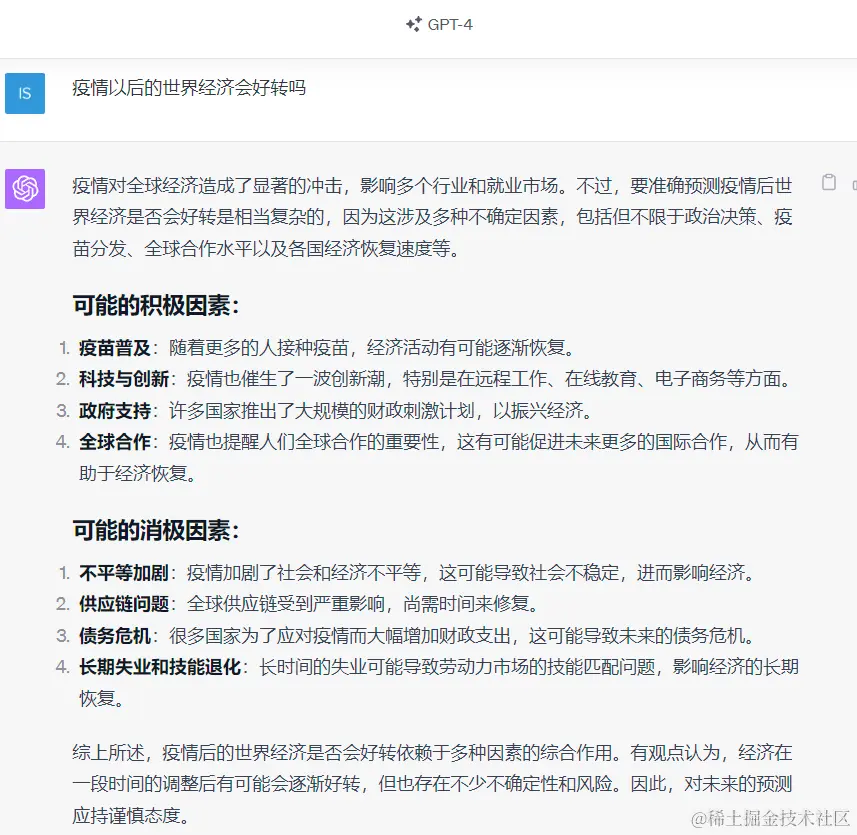Click the user question 疫情以后的世界经济会好转吗

point(189,87)
